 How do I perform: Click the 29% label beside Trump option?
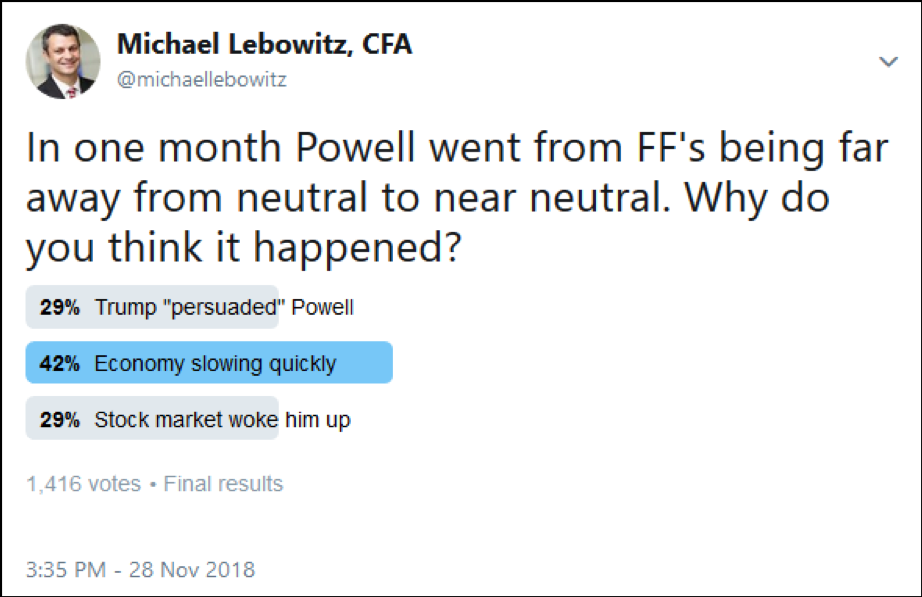(x=59, y=307)
